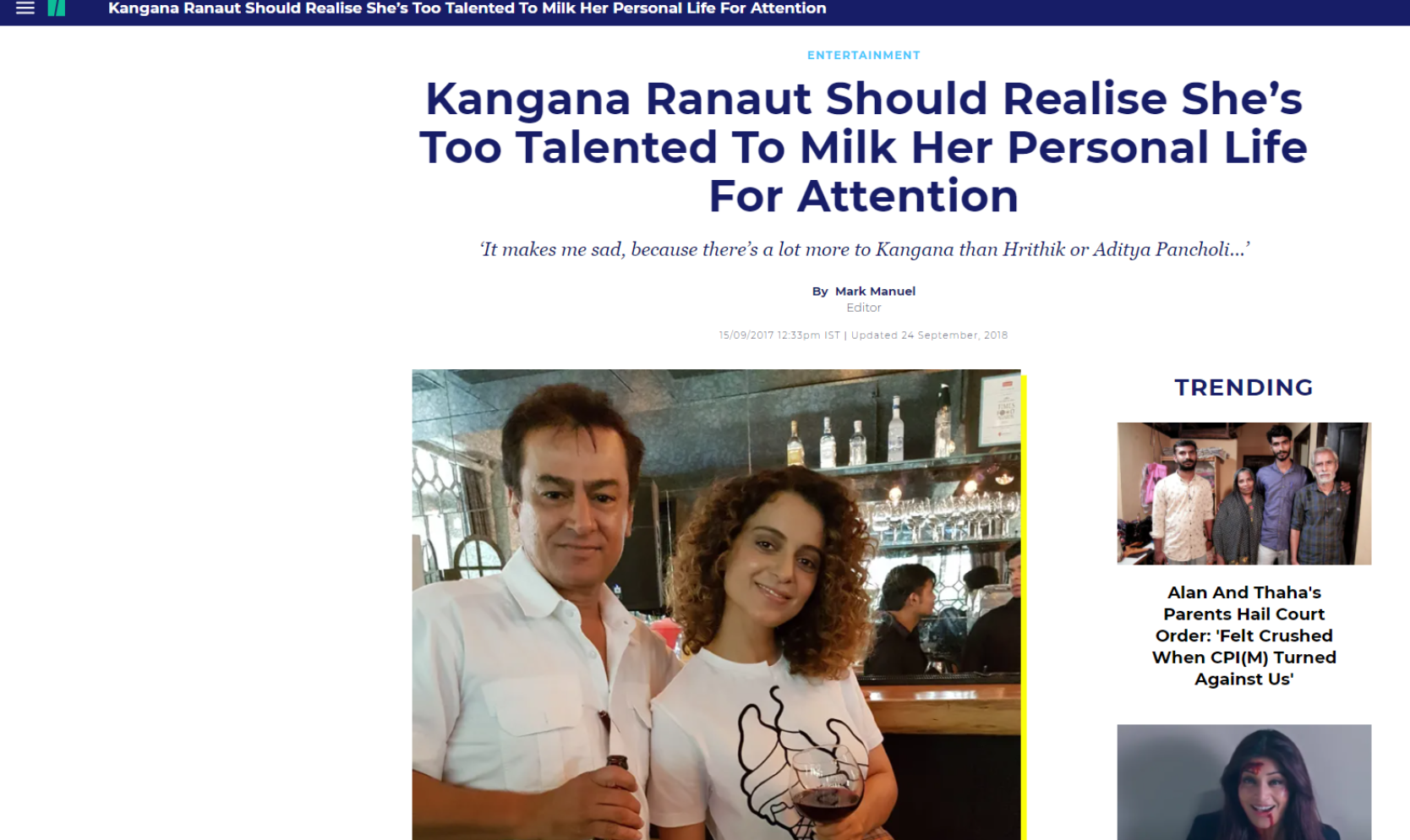
Task: Open the hamburger menu in top bar
Action: (25, 8)
